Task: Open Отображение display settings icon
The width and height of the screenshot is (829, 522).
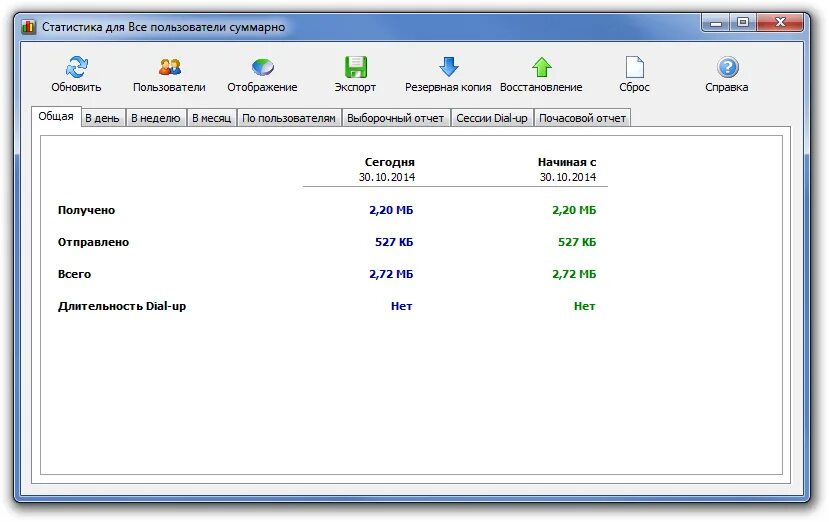Action: 262,67
